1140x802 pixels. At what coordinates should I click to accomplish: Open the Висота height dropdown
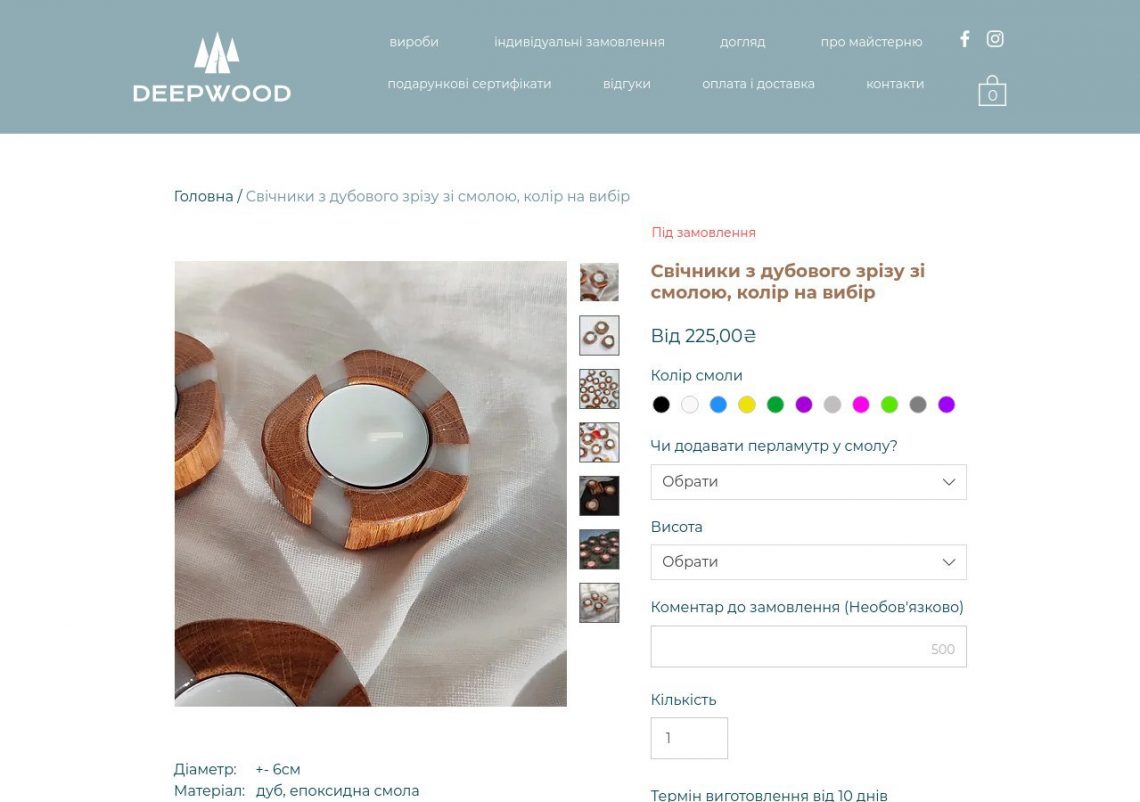point(808,562)
